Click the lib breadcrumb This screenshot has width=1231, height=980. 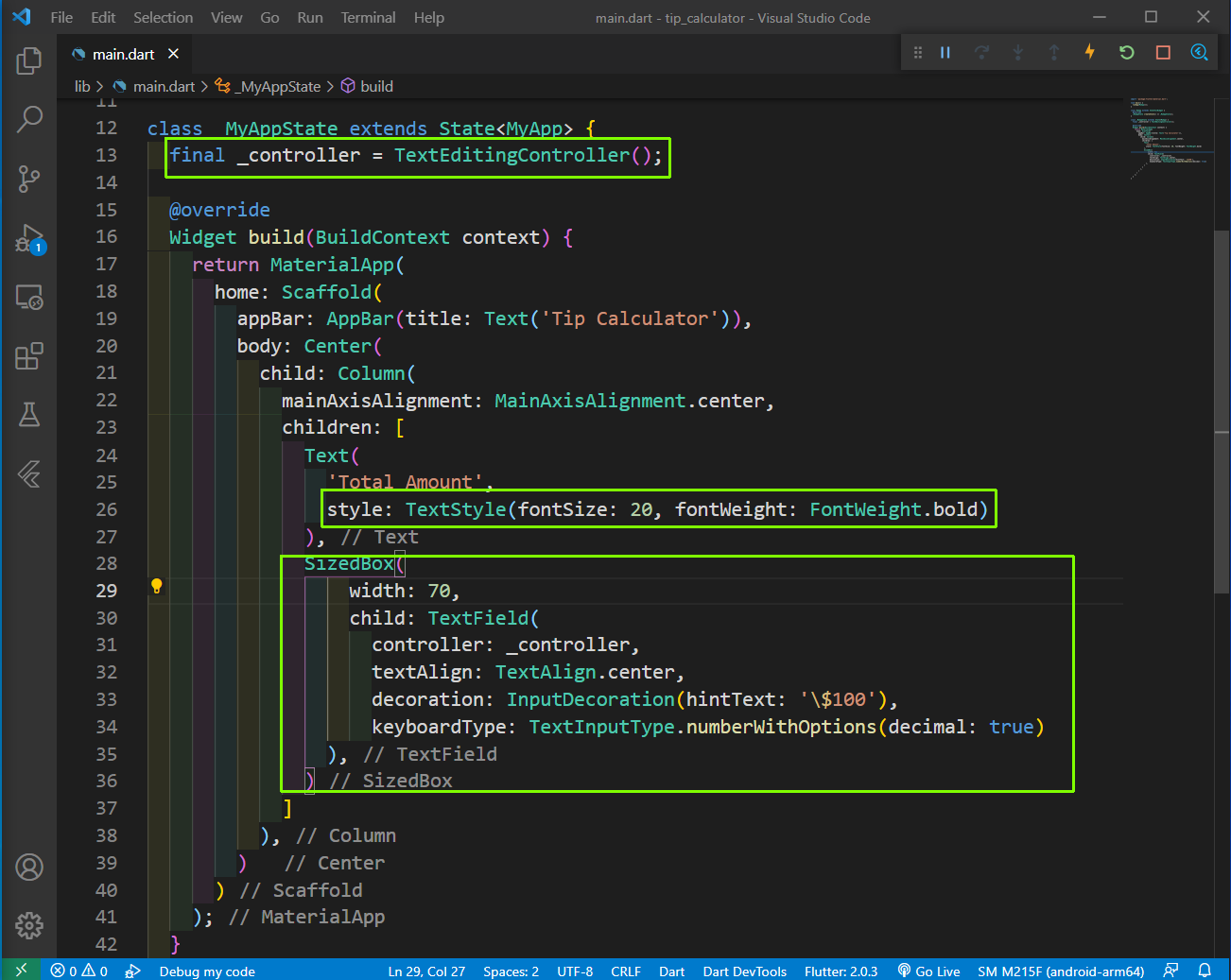(x=82, y=86)
